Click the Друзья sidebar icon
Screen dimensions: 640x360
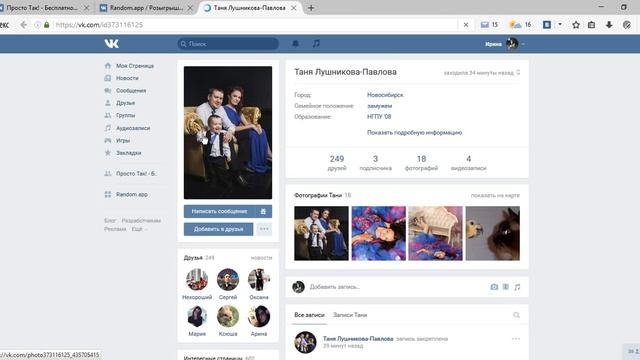coord(108,103)
